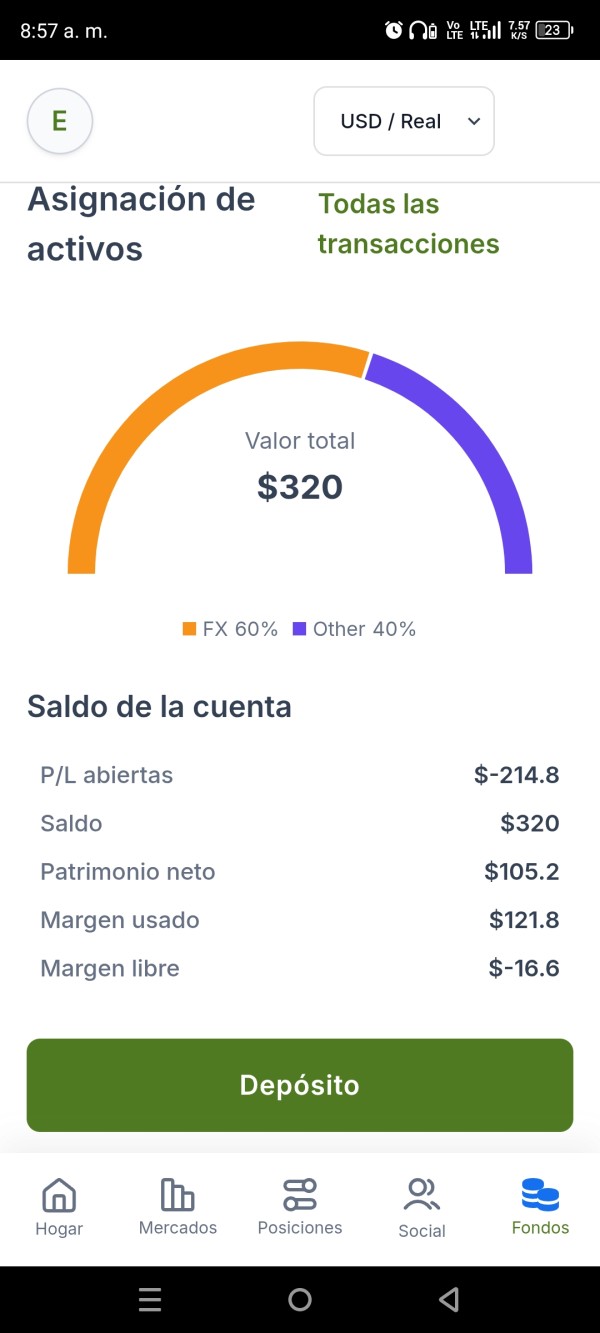Open the Social people icon
This screenshot has height=1333, width=600.
point(422,1194)
